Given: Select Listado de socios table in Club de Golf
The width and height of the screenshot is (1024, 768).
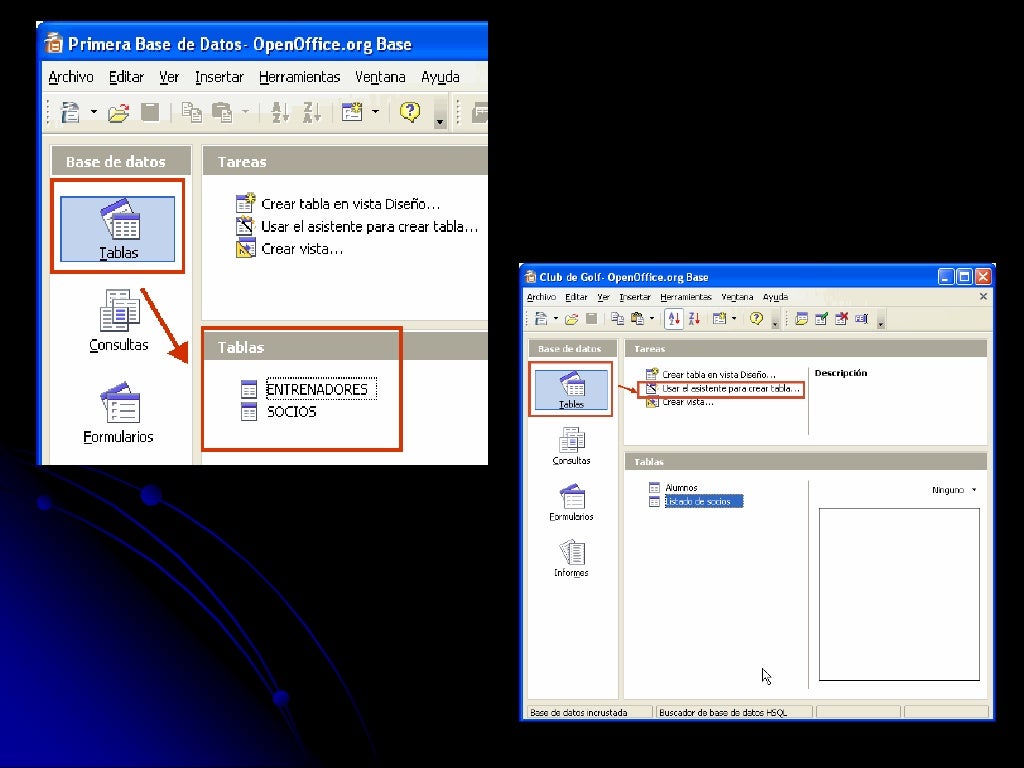Looking at the screenshot, I should 696,502.
